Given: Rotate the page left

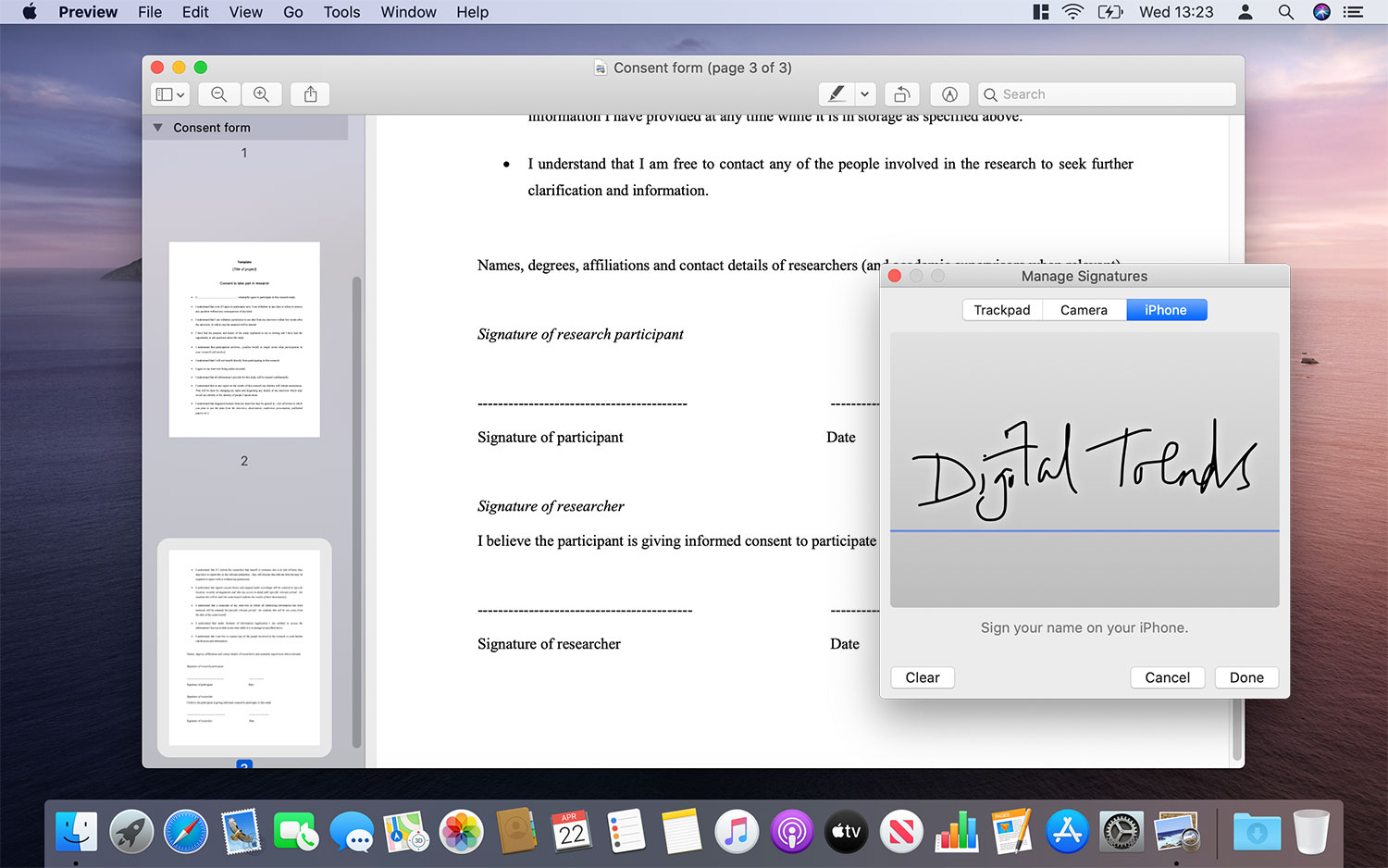Looking at the screenshot, I should pyautogui.click(x=901, y=93).
